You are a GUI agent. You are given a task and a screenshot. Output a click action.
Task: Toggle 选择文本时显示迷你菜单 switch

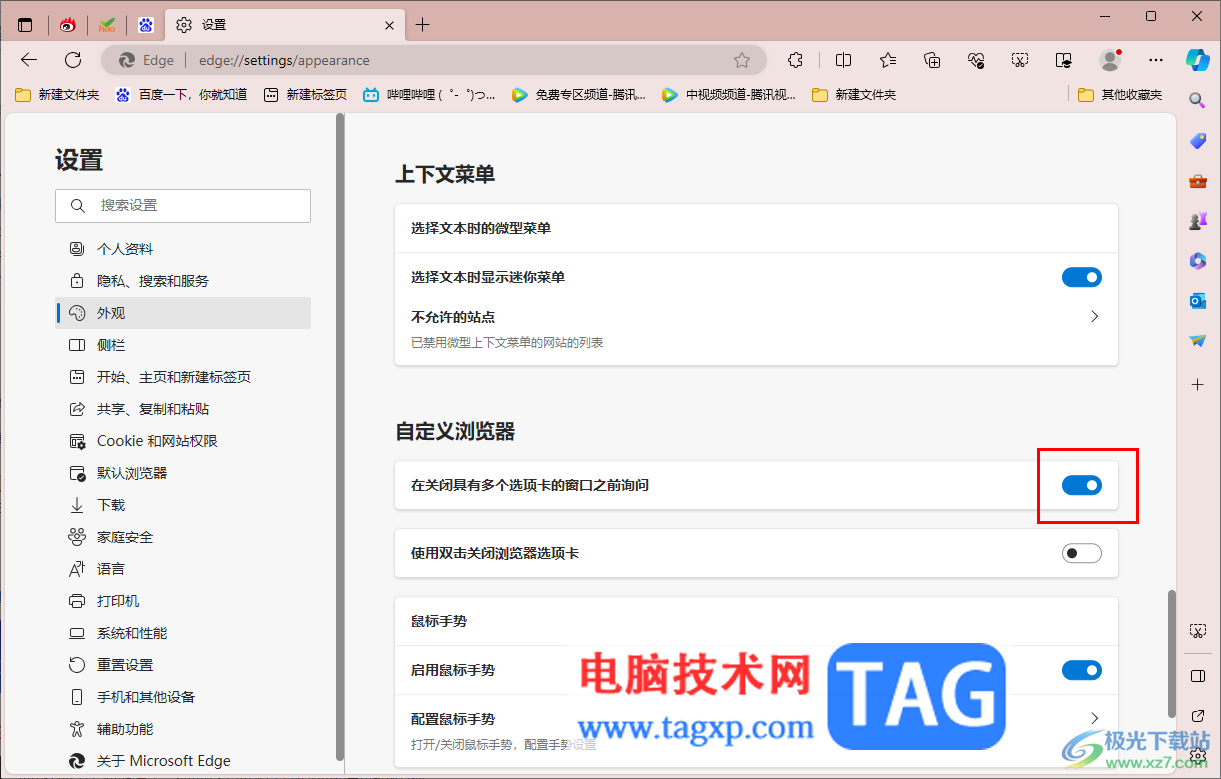(1081, 277)
